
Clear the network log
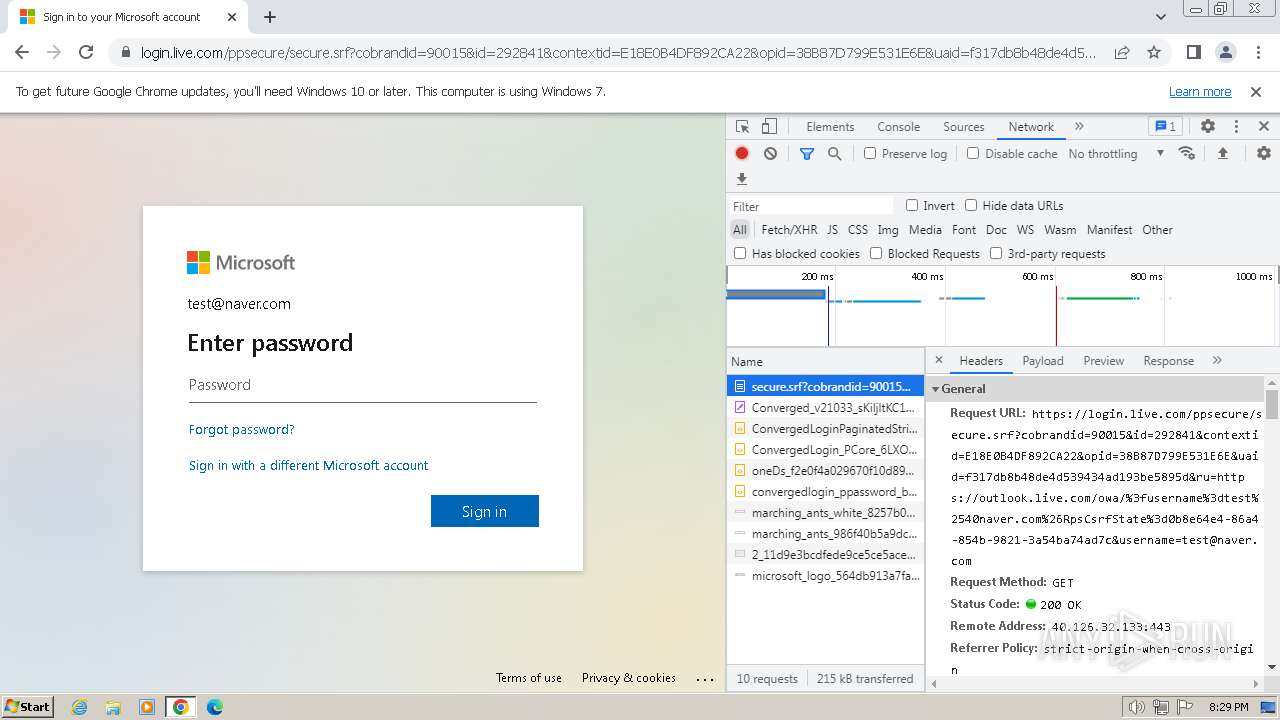point(770,153)
